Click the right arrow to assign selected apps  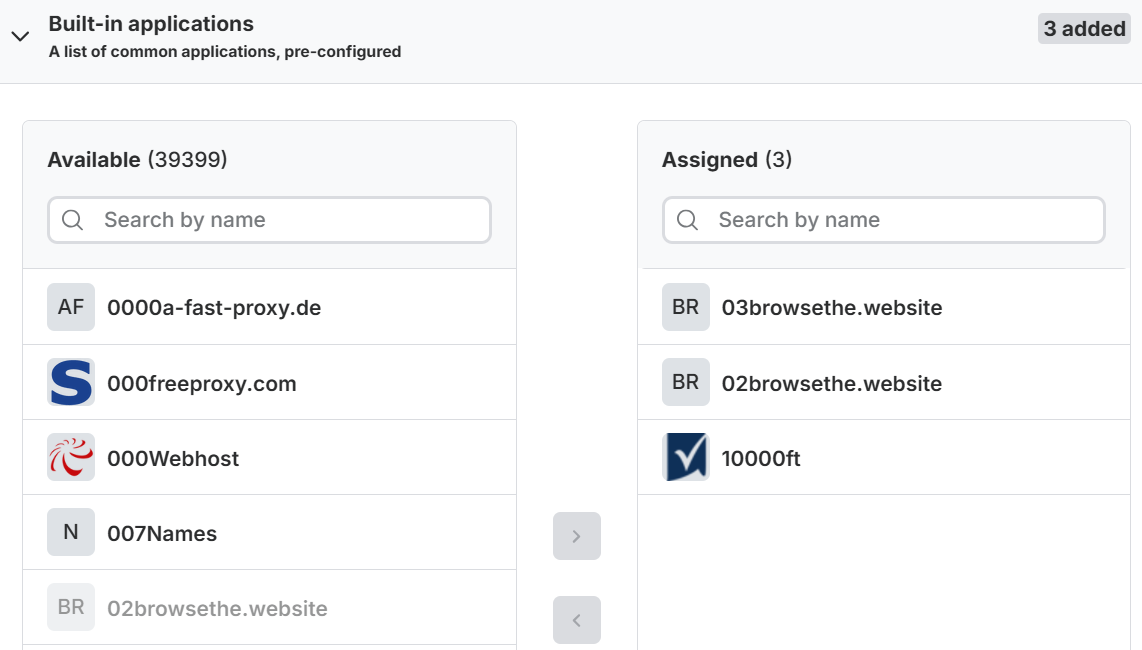577,536
